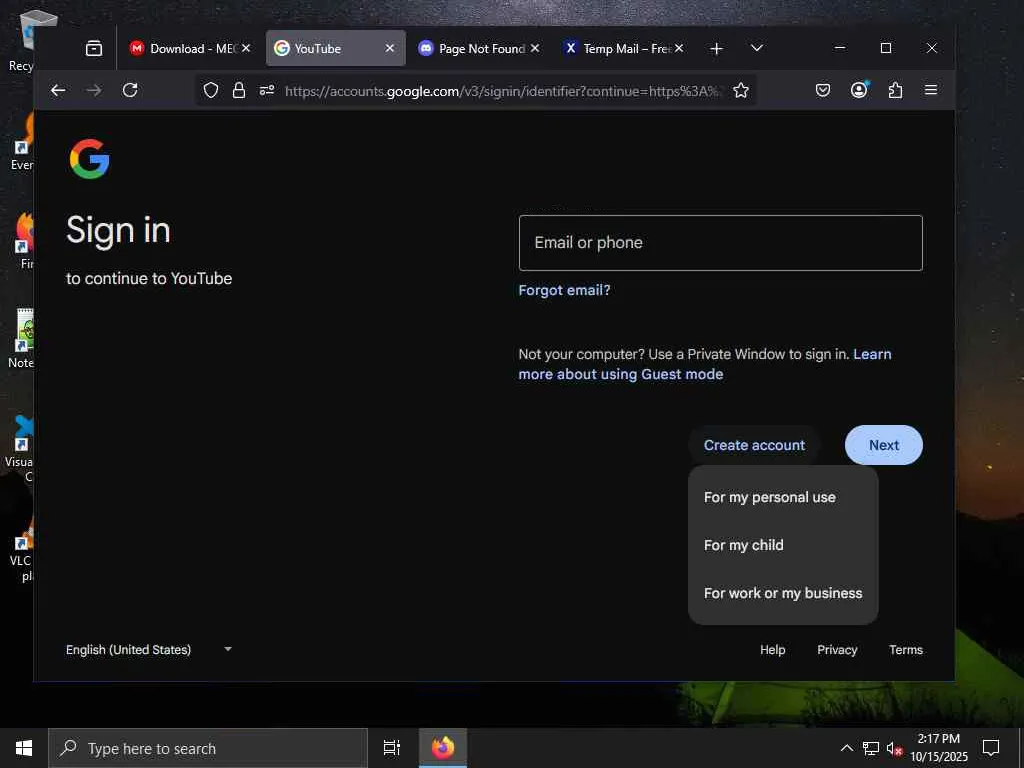Click the address bar URL
This screenshot has height=768, width=1024.
503,91
